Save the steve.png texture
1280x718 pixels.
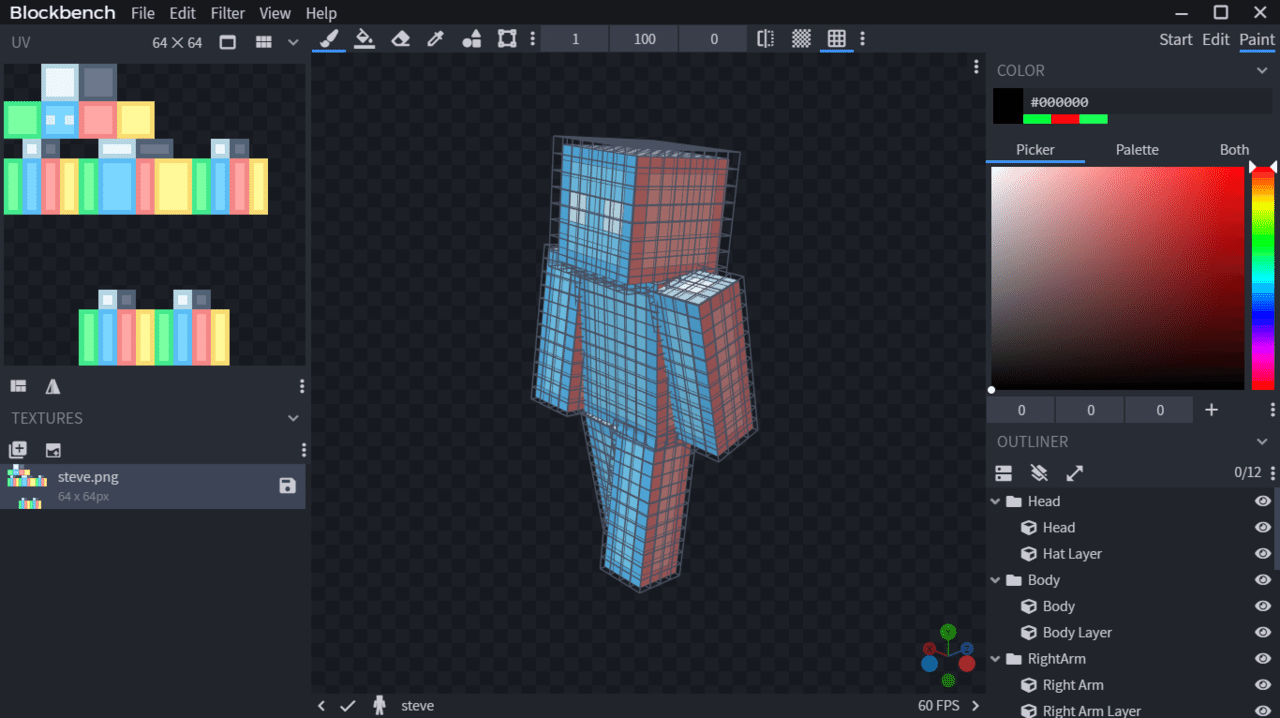(287, 486)
